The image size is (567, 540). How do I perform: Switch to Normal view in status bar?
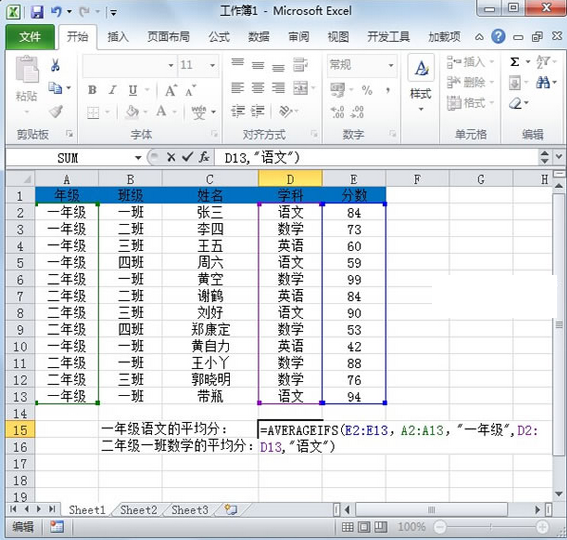[x=348, y=527]
